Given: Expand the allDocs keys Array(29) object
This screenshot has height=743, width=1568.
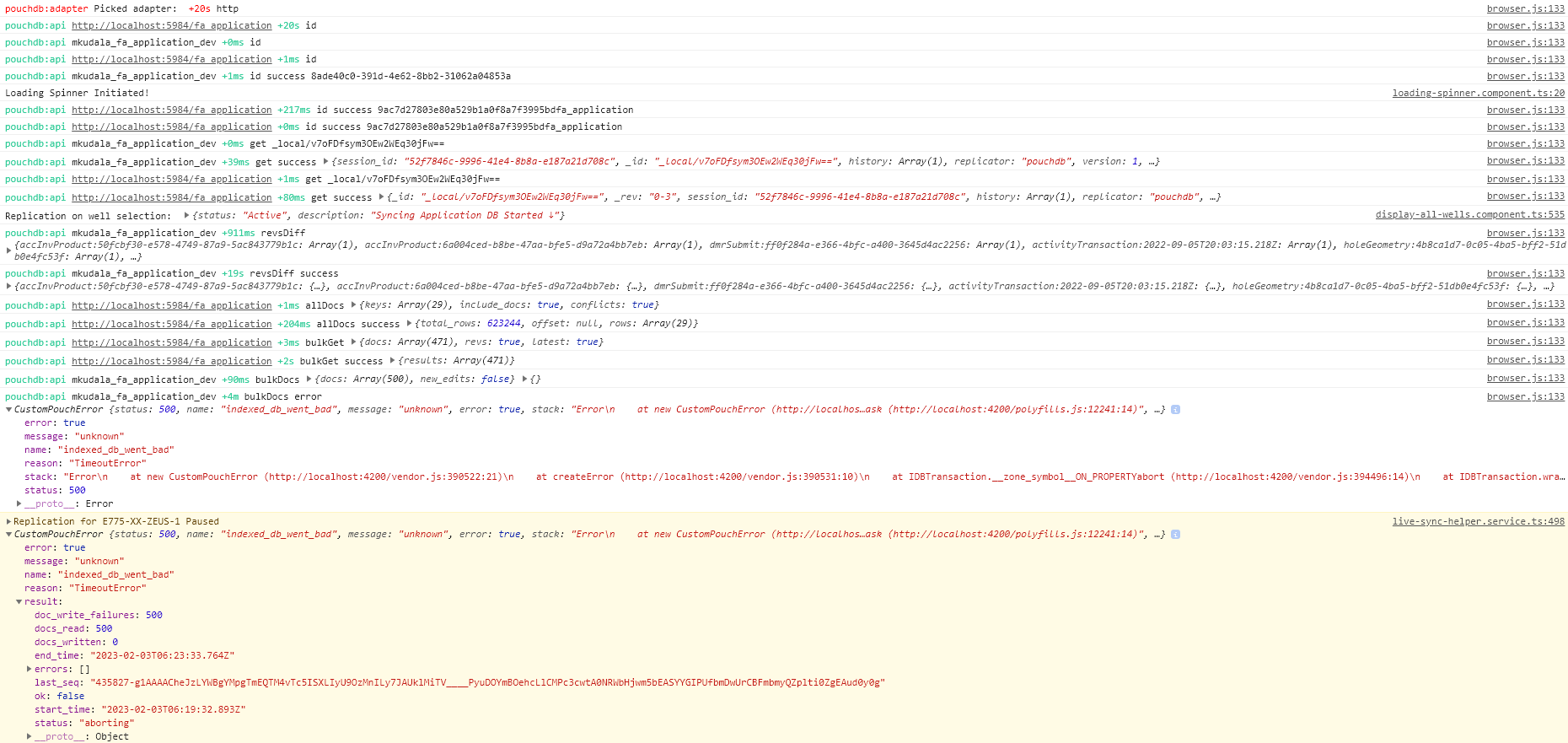Looking at the screenshot, I should pyautogui.click(x=353, y=304).
